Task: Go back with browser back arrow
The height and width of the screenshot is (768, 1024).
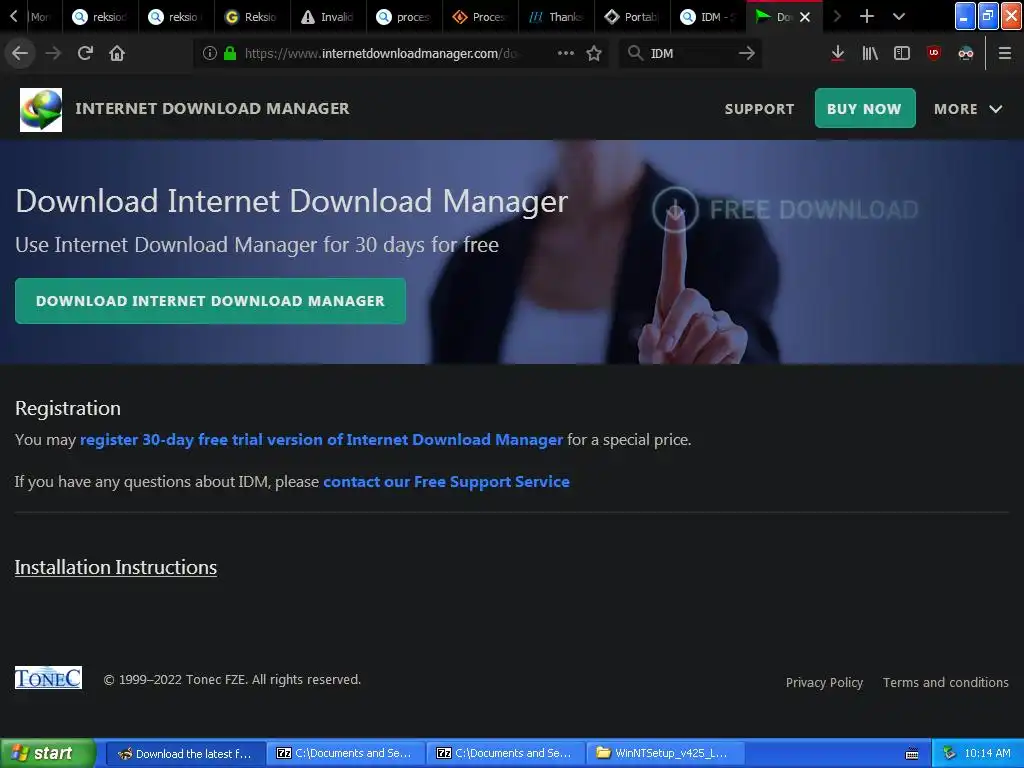Action: point(20,53)
